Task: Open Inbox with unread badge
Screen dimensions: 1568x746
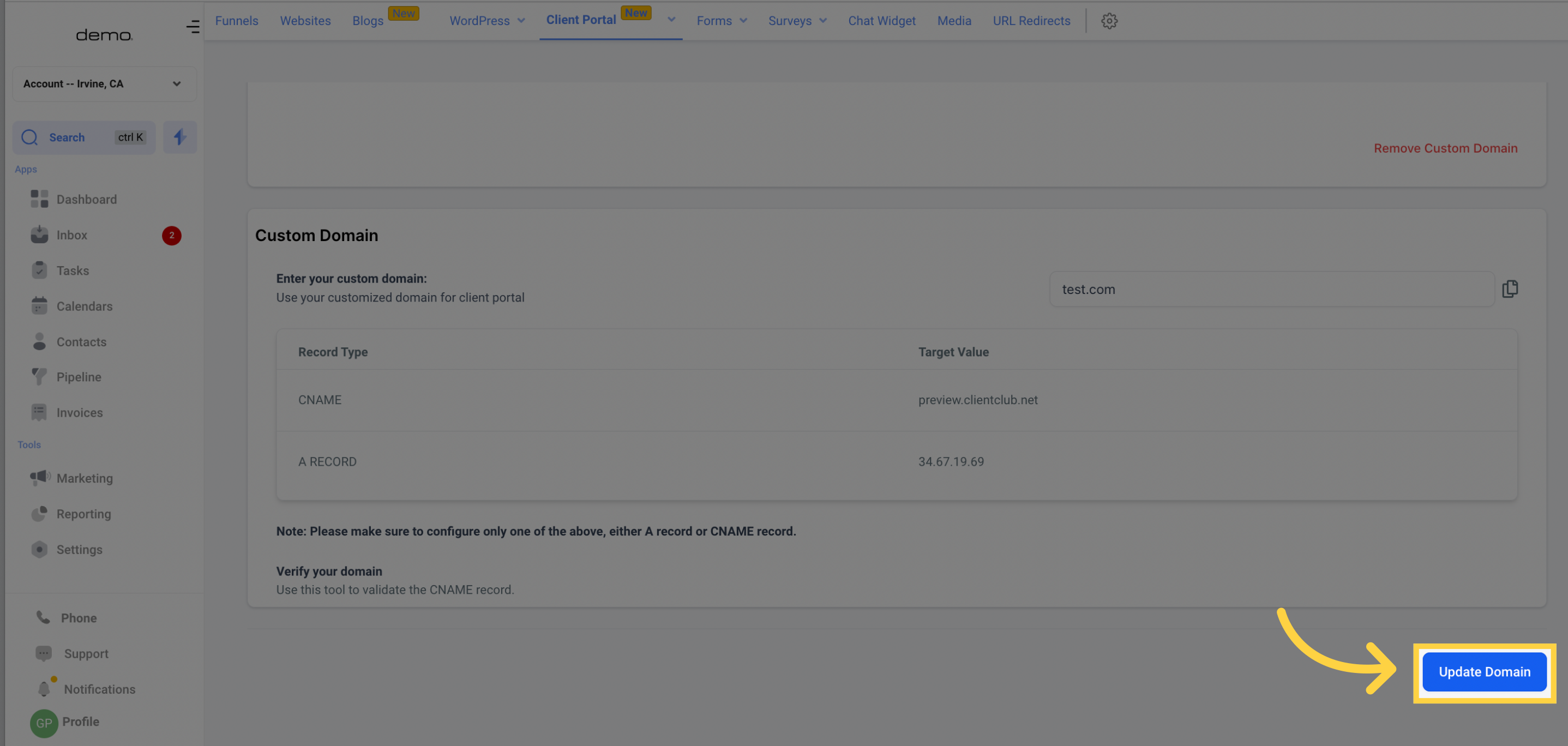Action: click(x=72, y=235)
